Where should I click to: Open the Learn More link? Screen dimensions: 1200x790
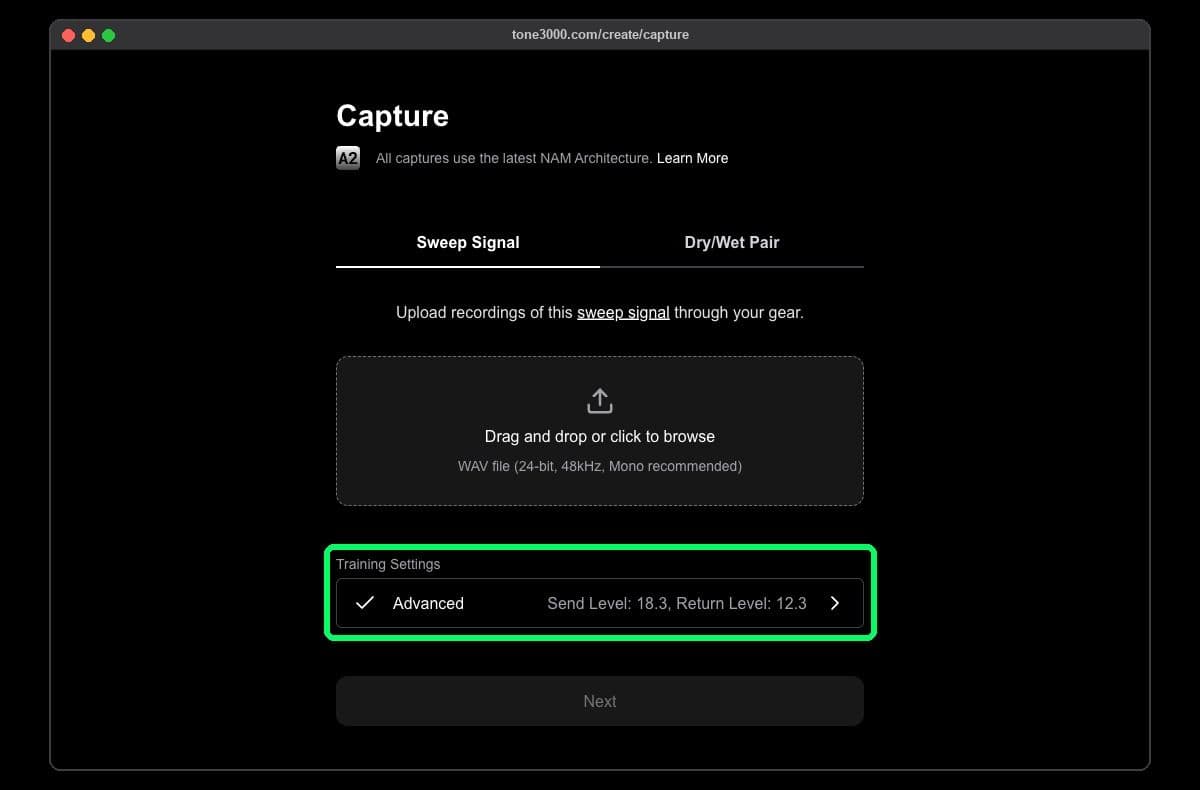click(x=692, y=158)
